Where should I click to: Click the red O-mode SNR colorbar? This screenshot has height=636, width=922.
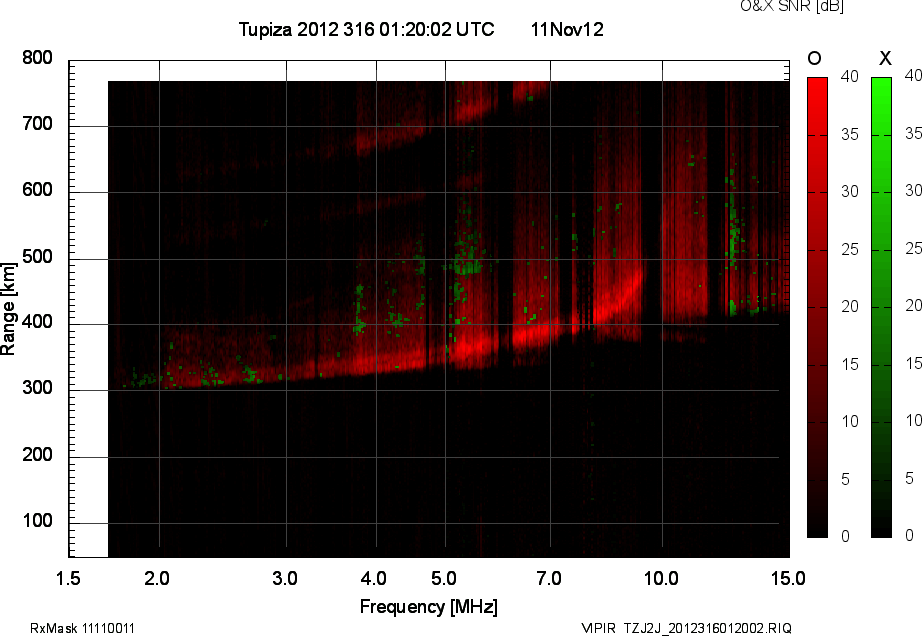pos(817,307)
